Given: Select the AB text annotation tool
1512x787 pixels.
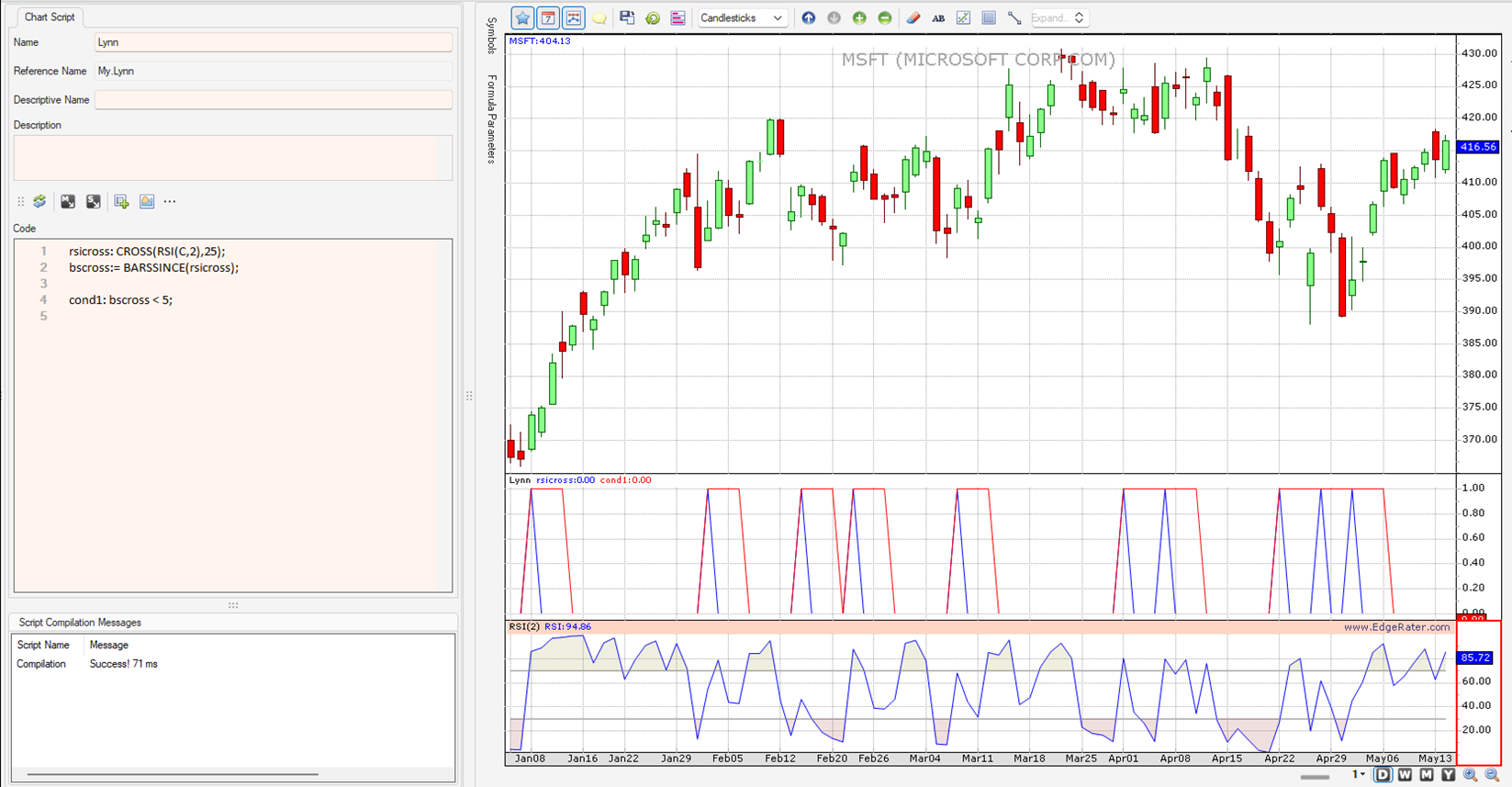Looking at the screenshot, I should pos(938,18).
